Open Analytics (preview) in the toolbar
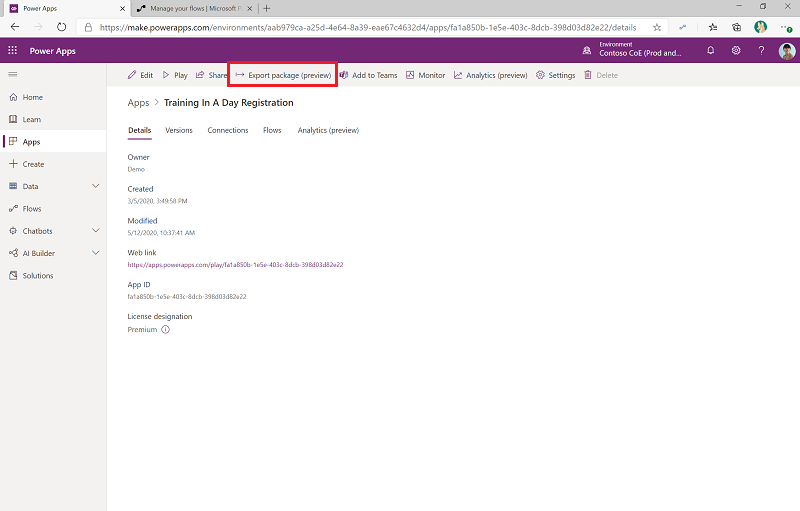800x511 pixels. (491, 75)
